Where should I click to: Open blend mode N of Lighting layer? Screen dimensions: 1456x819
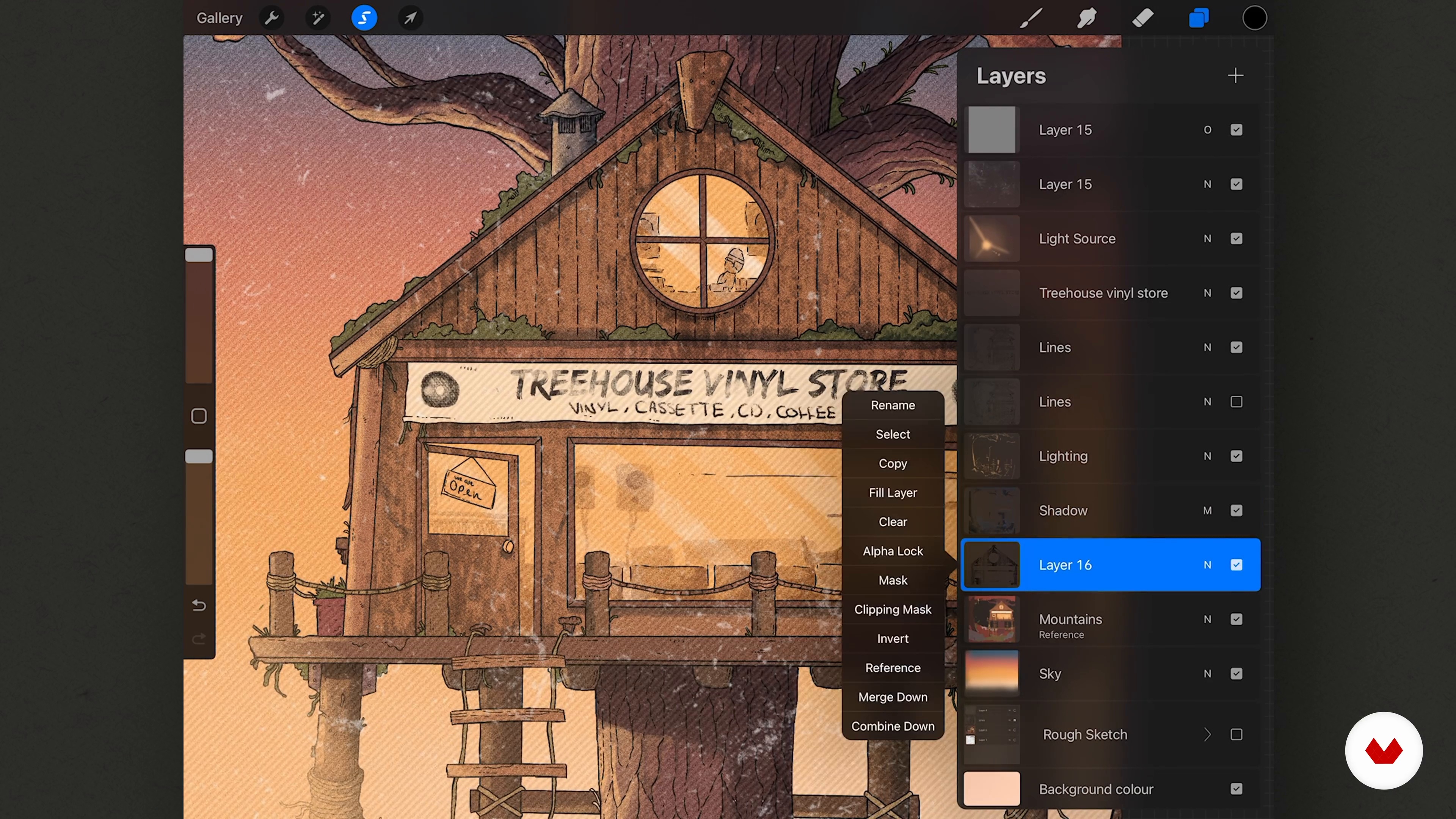point(1207,456)
